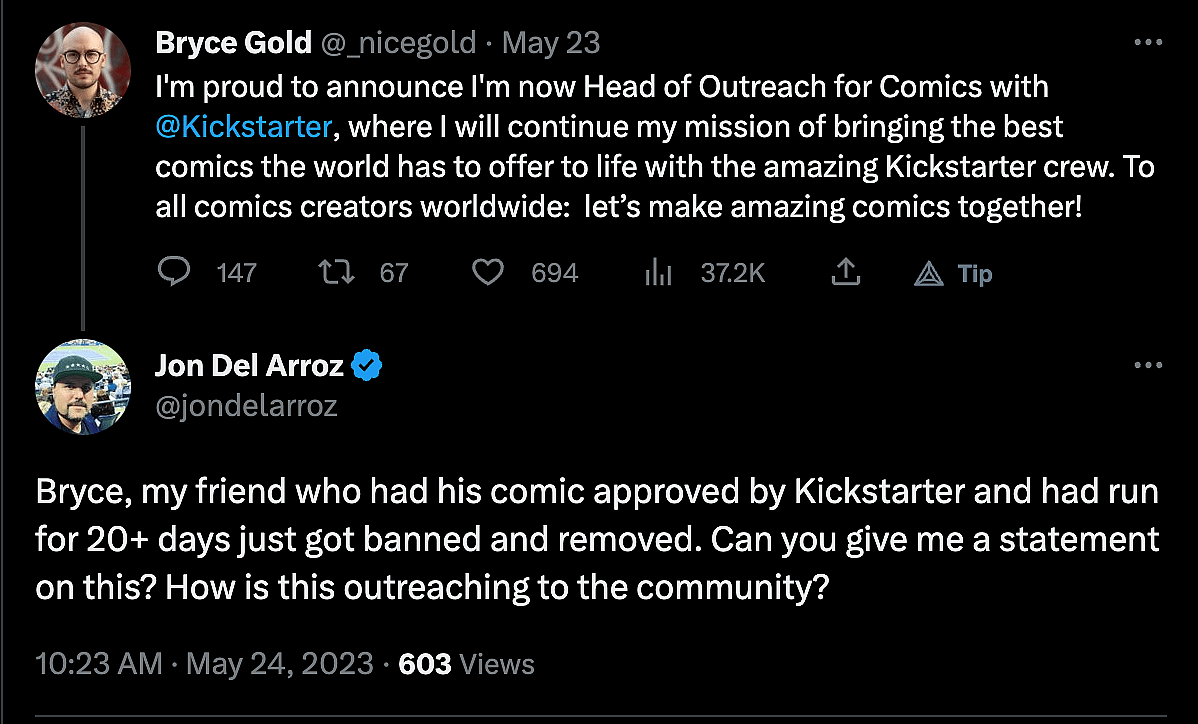1198x724 pixels.
Task: Like Bryce Gold's tweet with the heart icon
Action: coord(488,272)
